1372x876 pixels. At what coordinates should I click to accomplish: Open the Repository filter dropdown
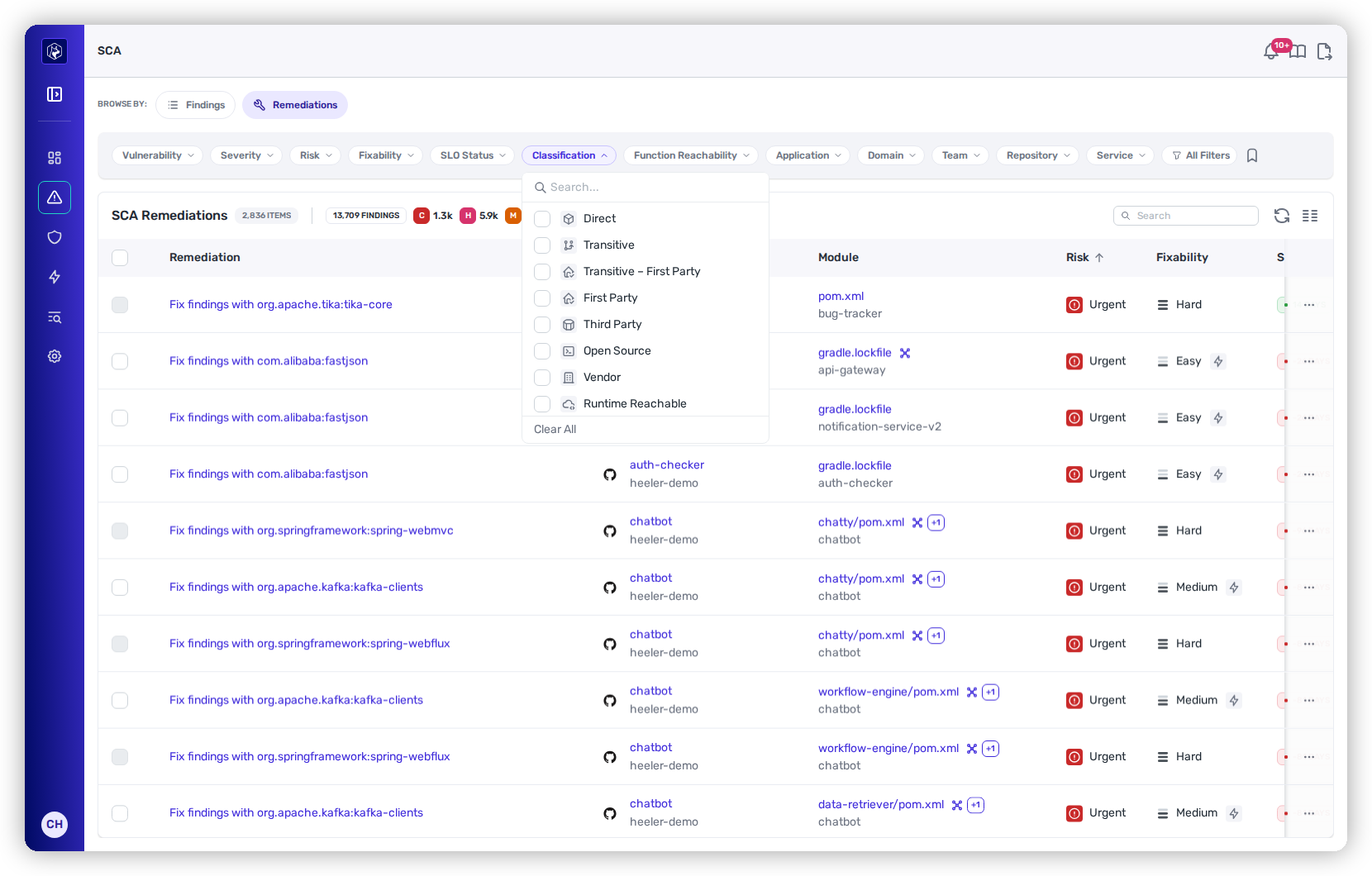coord(1037,155)
